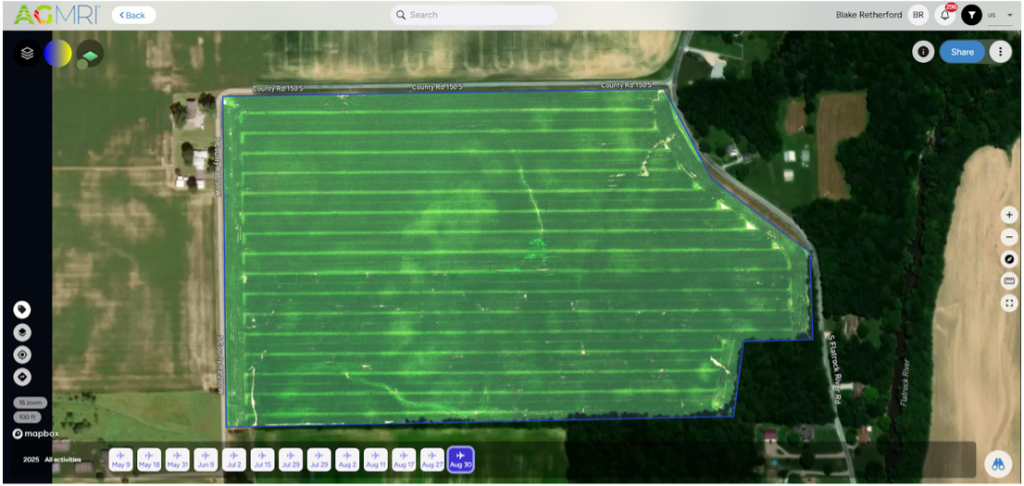This screenshot has width=1024, height=486.
Task: Toggle the green field overlay layer button
Action: tap(90, 53)
